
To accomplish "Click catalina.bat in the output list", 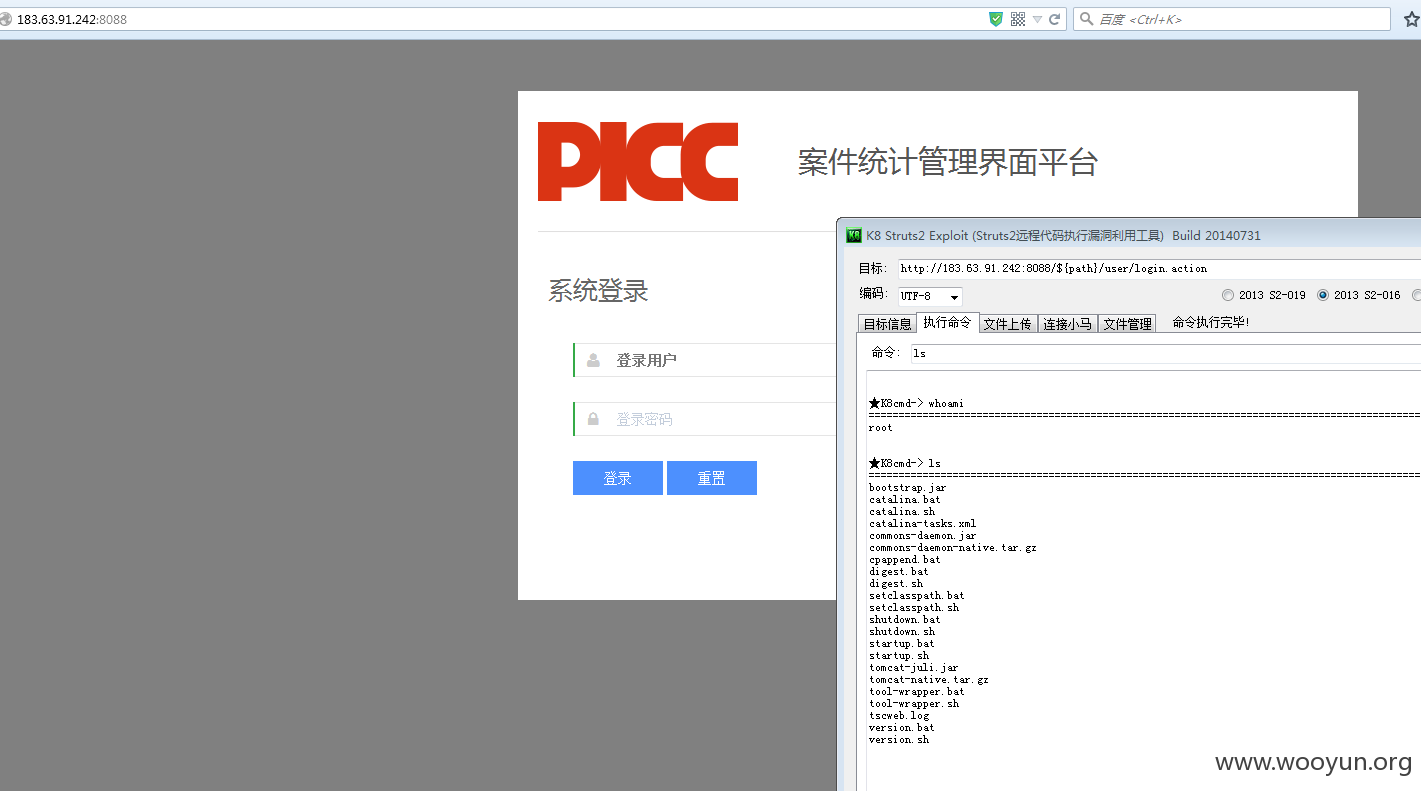I will tap(905, 500).
